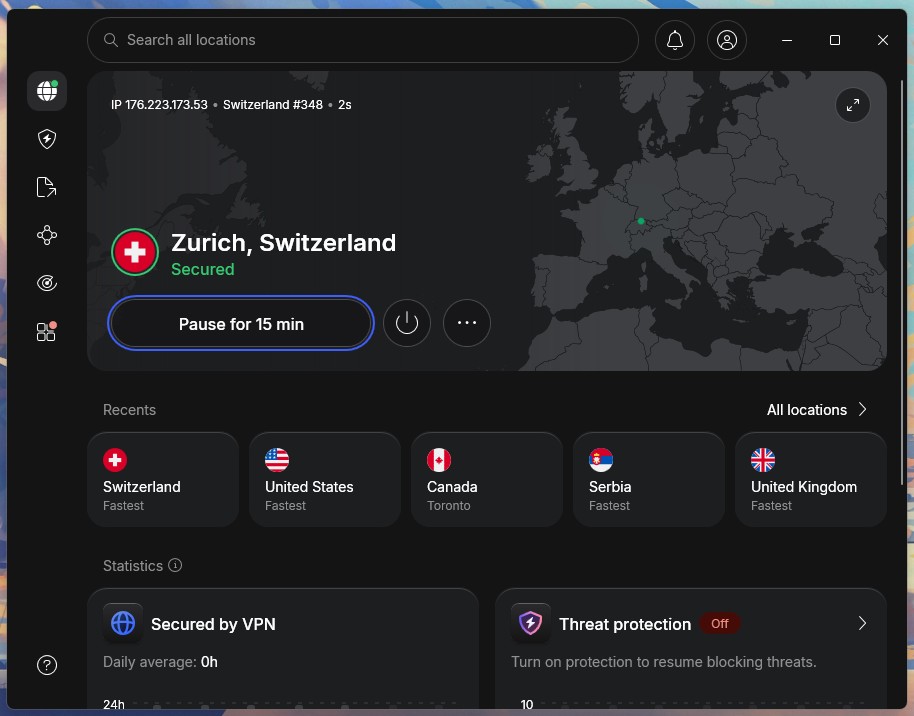This screenshot has width=914, height=716.
Task: Click Turn on protection to resume text
Action: tap(663, 662)
